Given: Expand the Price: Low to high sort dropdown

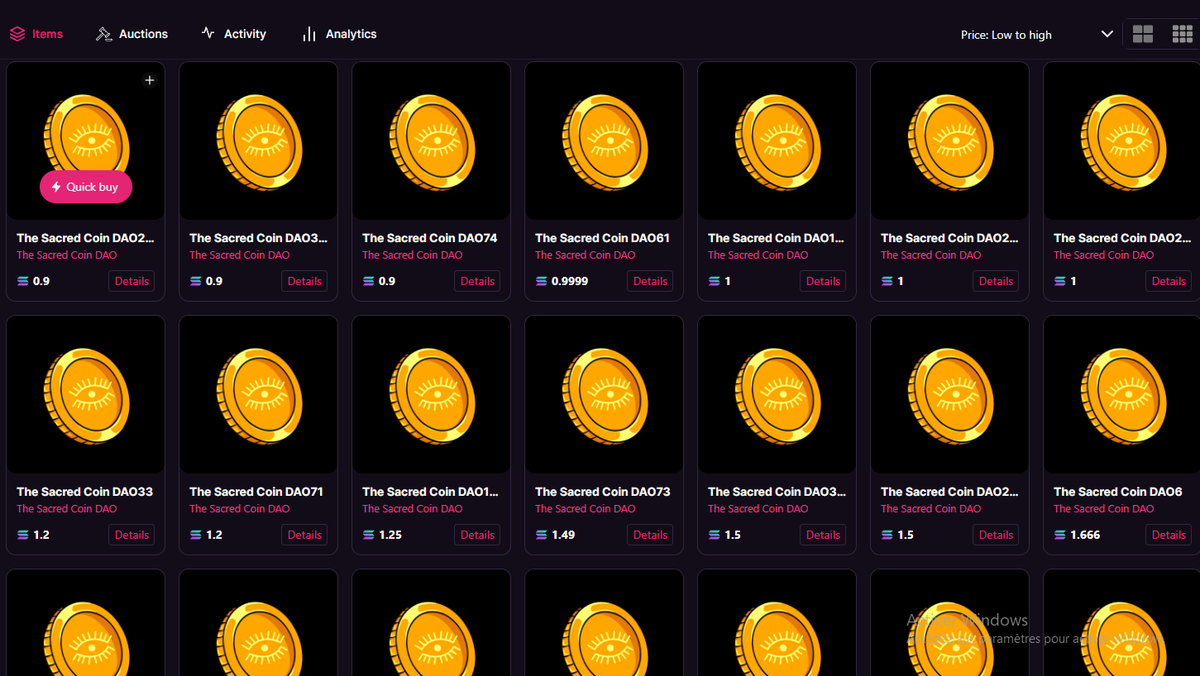Looking at the screenshot, I should click(1037, 34).
